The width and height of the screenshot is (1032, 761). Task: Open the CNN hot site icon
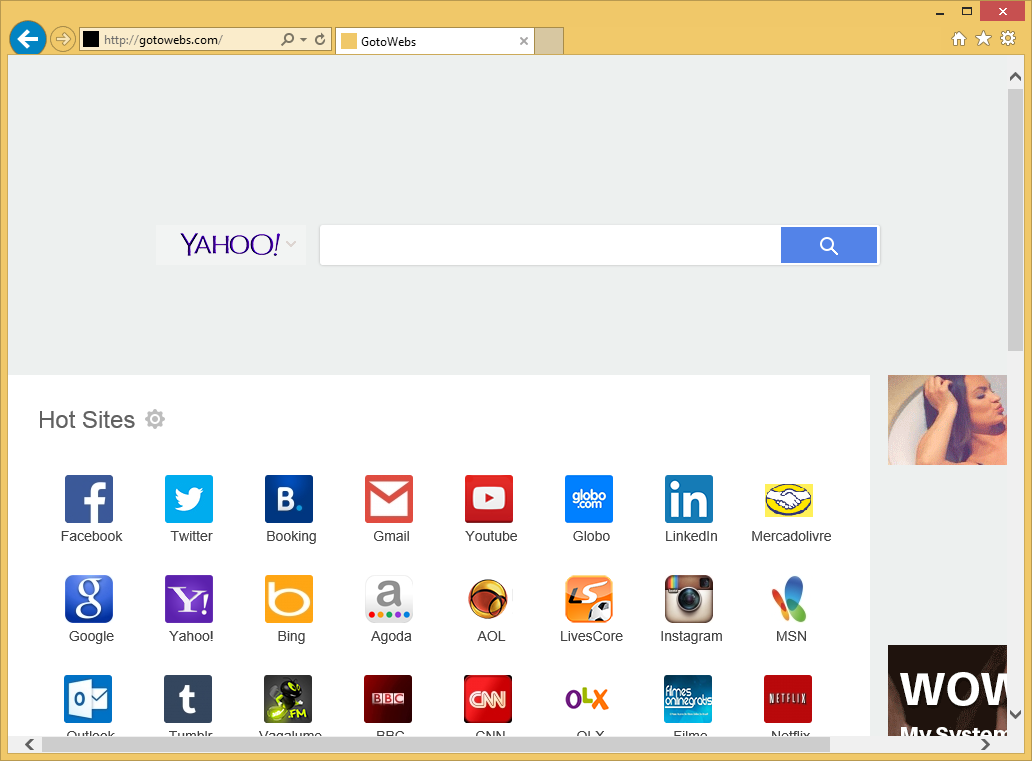488,699
